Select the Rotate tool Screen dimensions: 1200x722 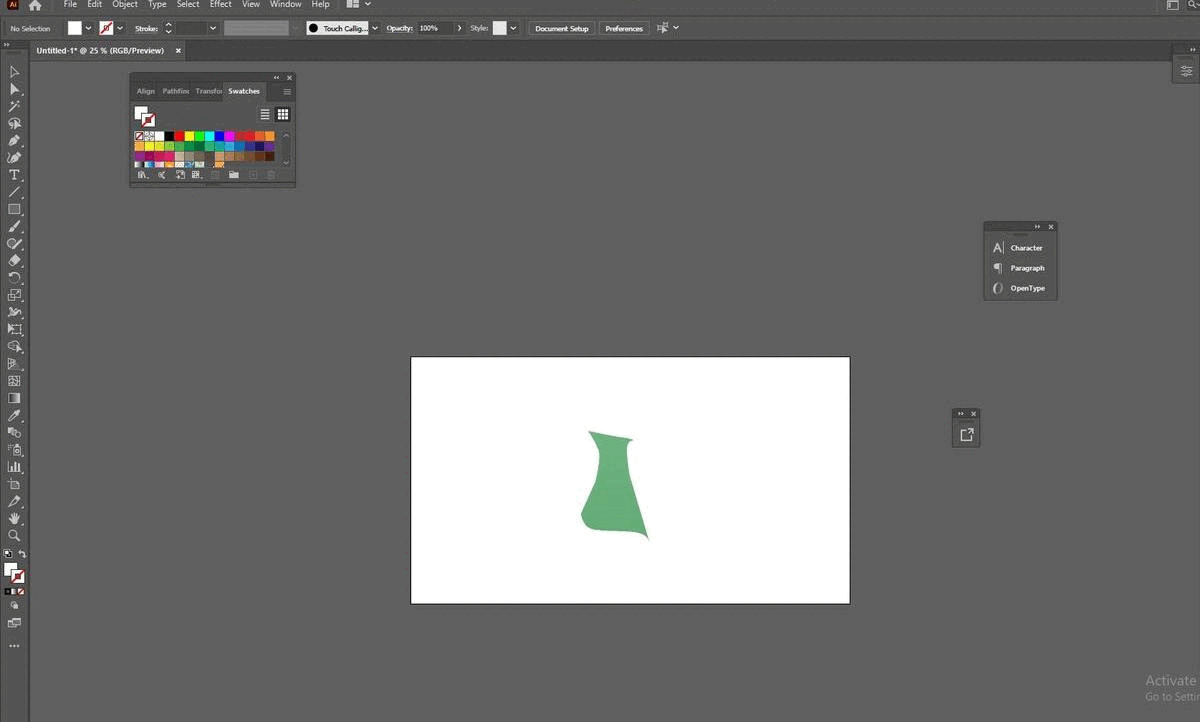[x=14, y=278]
